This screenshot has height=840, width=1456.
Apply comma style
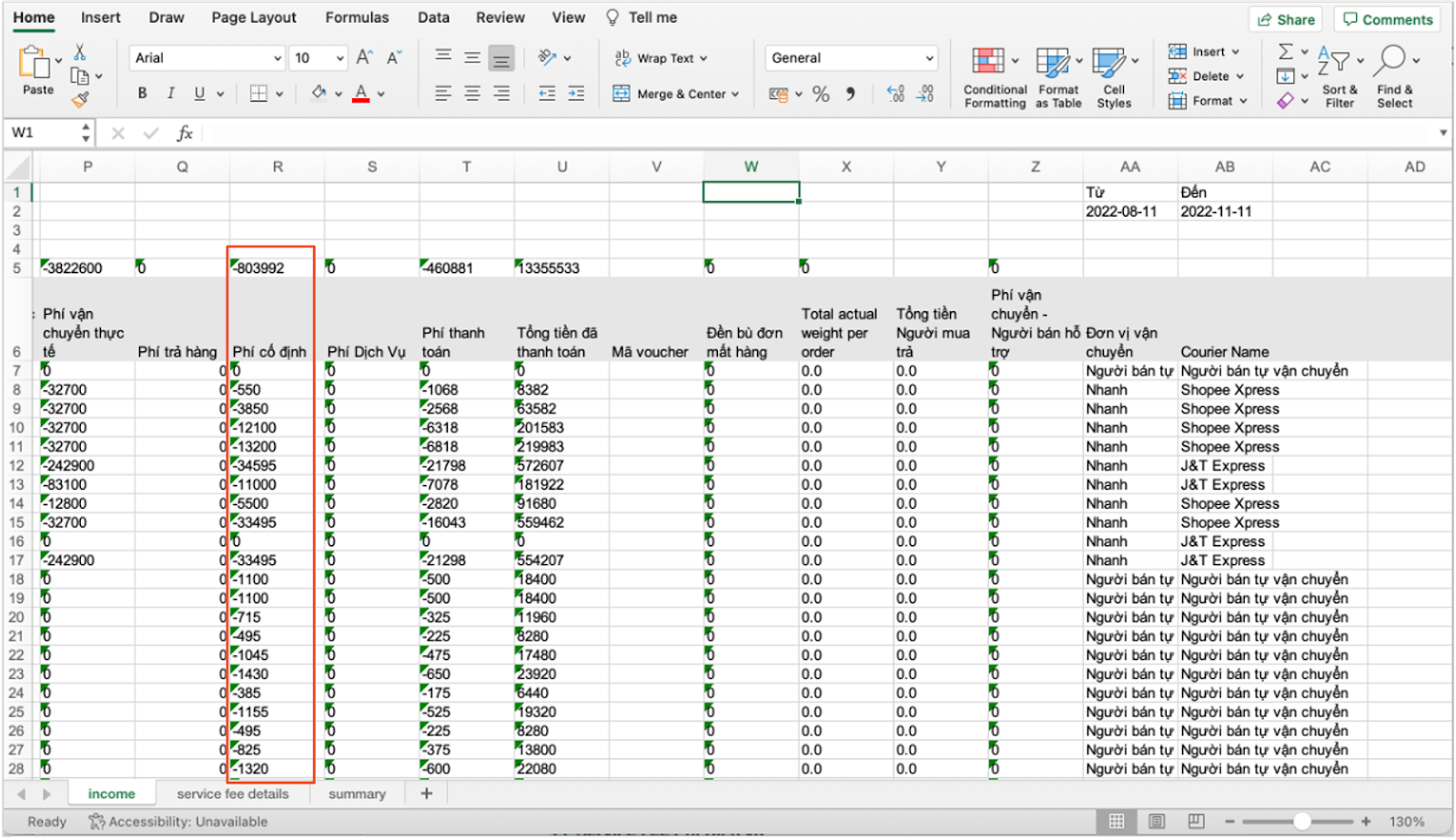pos(850,94)
